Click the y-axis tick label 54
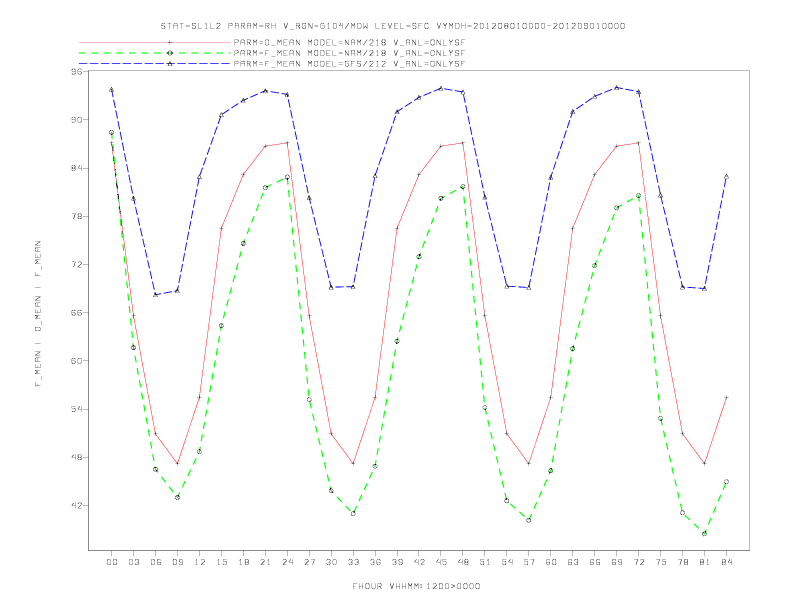Image resolution: width=792 pixels, height=612 pixels. pyautogui.click(x=76, y=409)
